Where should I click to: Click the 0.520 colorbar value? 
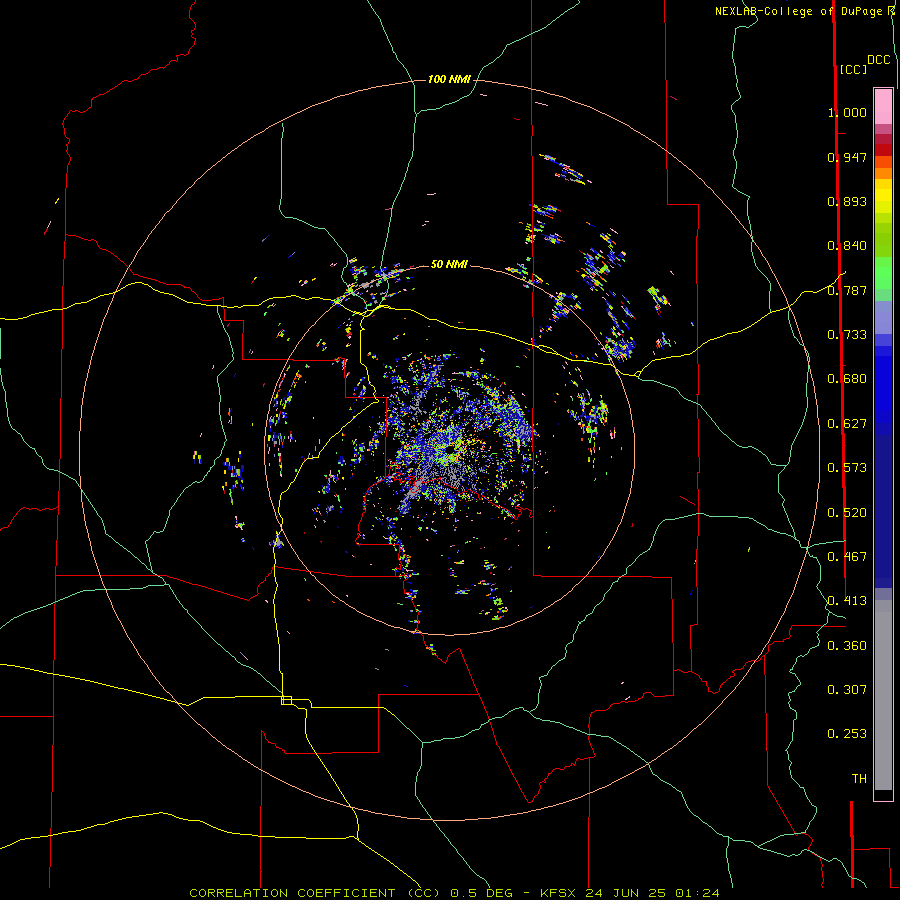pyautogui.click(x=847, y=513)
